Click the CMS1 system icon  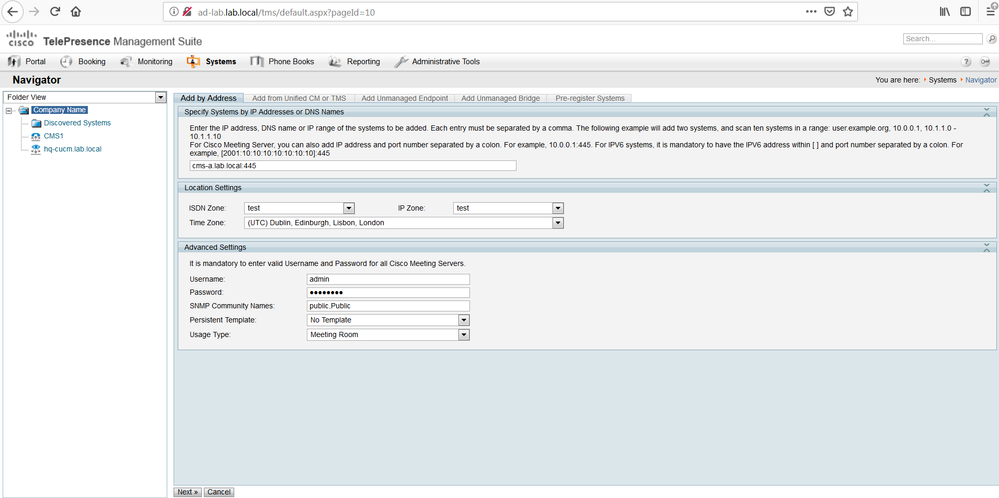(36, 136)
